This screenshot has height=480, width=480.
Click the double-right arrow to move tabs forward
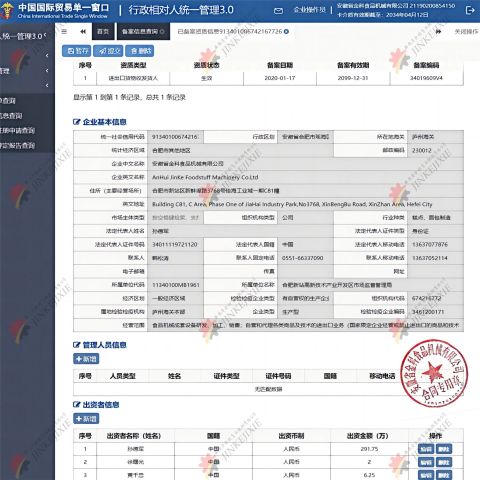(x=438, y=32)
